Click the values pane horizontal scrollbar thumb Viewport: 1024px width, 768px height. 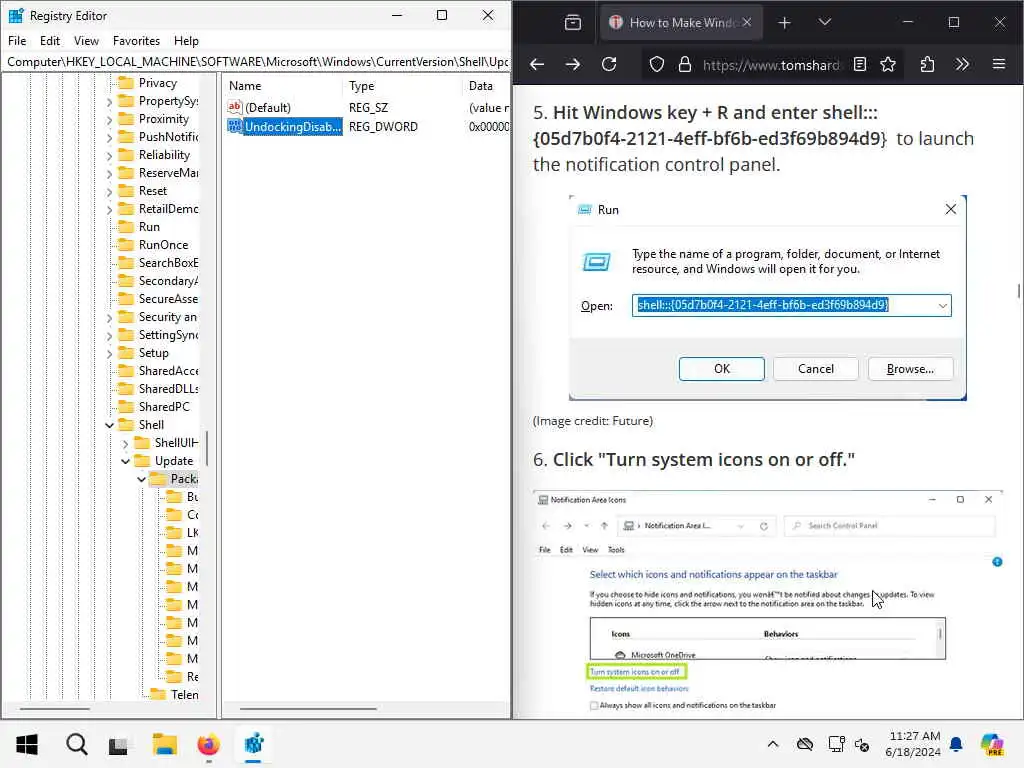pyautogui.click(x=308, y=709)
